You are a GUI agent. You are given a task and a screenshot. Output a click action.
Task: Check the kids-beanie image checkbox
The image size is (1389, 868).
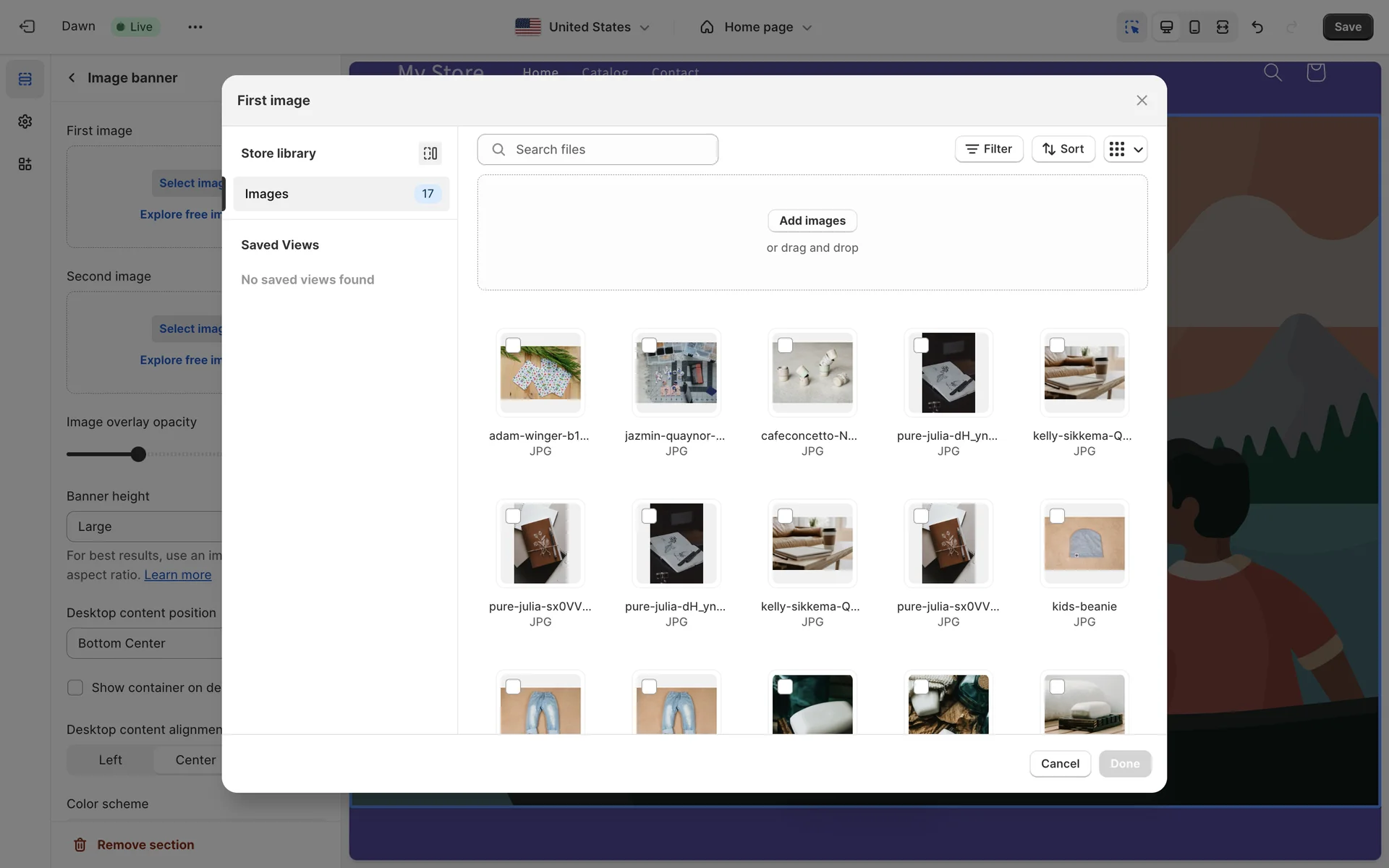tap(1057, 516)
